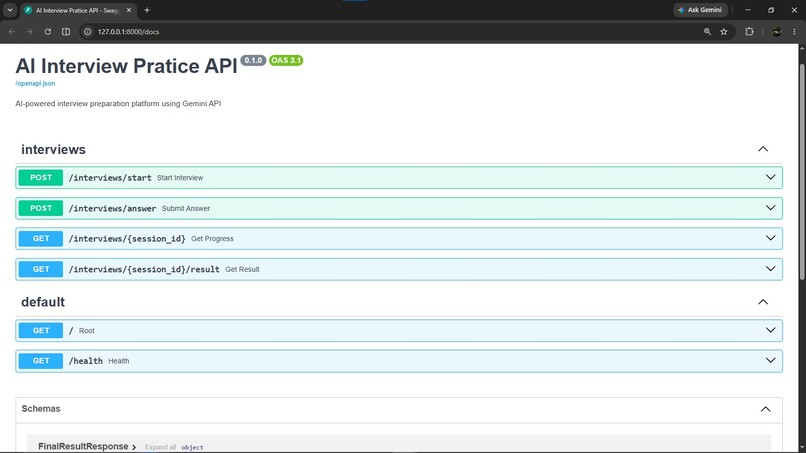Expand the FinalResultResponse schema arrow
Screen dimensions: 806x453
(134, 447)
